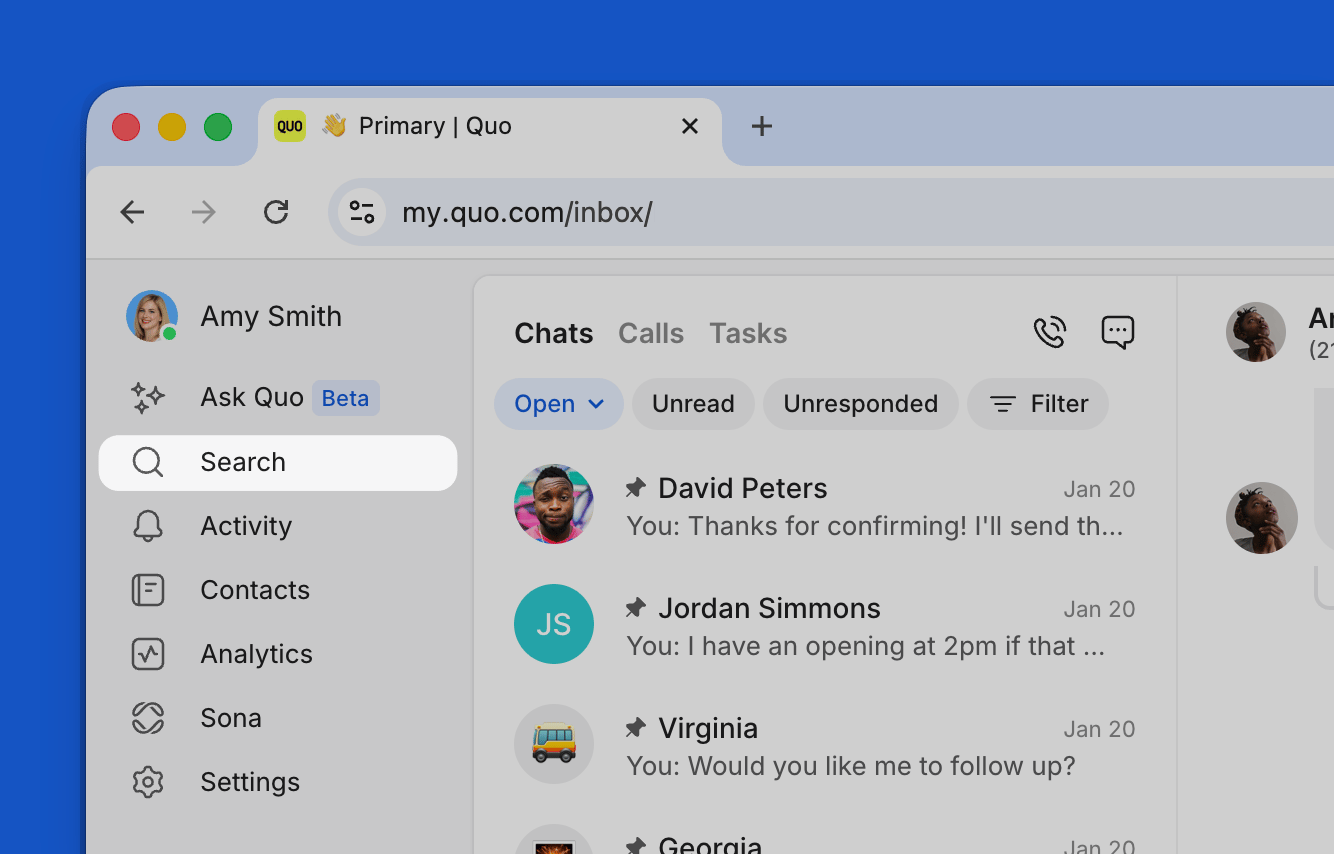Click the browser forward arrow
Viewport: 1334px width, 854px height.
(x=204, y=212)
